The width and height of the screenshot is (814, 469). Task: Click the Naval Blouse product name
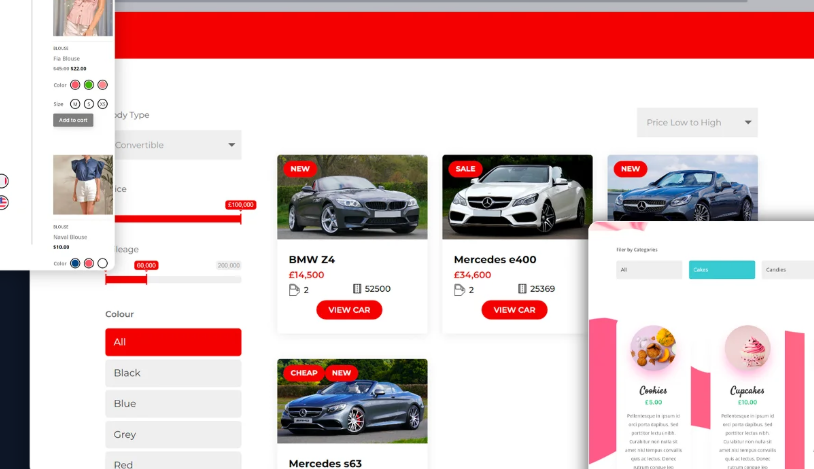(70, 237)
